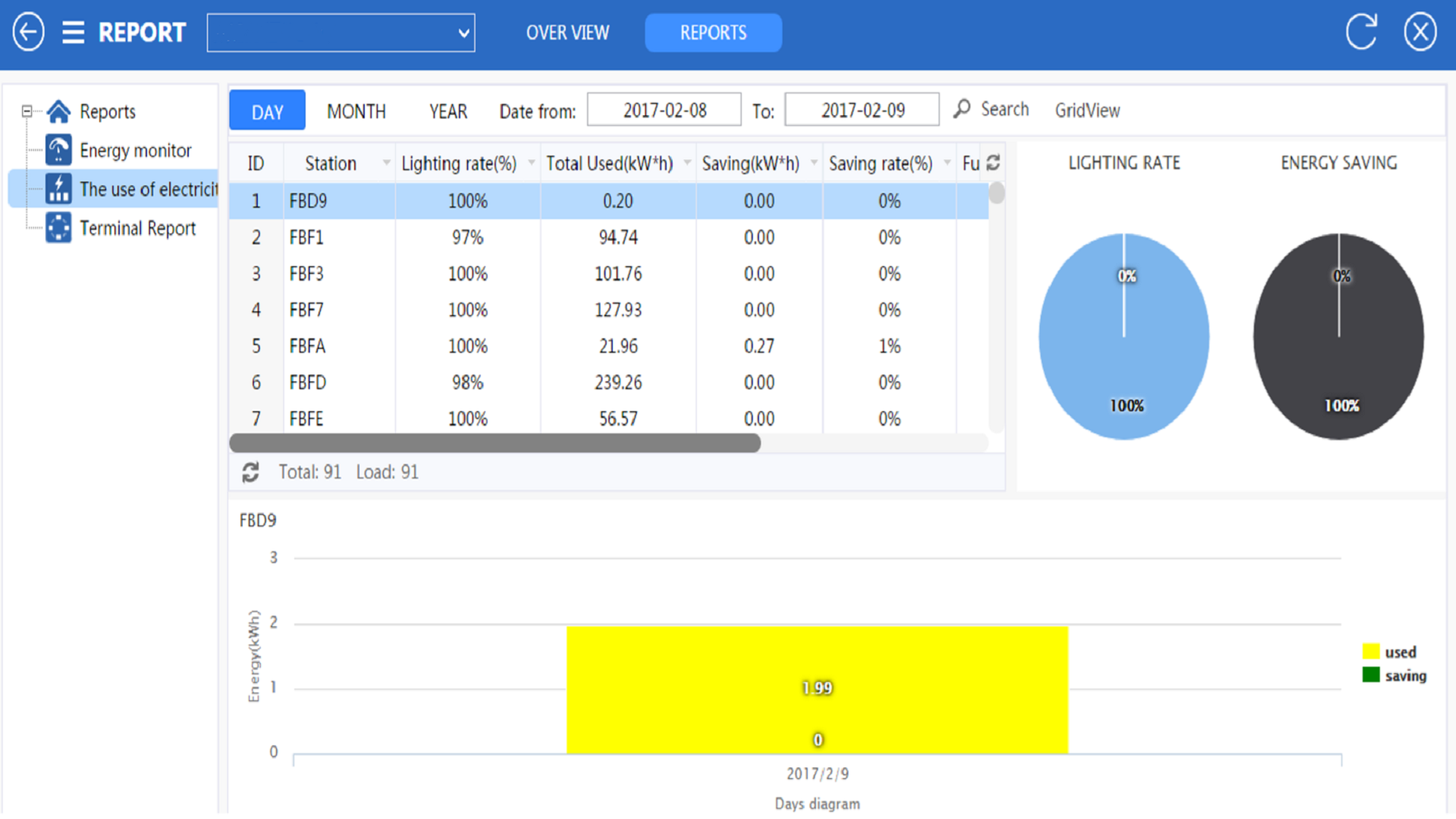Click 'The use of electricity' report icon
The image size is (1456, 819).
61,189
